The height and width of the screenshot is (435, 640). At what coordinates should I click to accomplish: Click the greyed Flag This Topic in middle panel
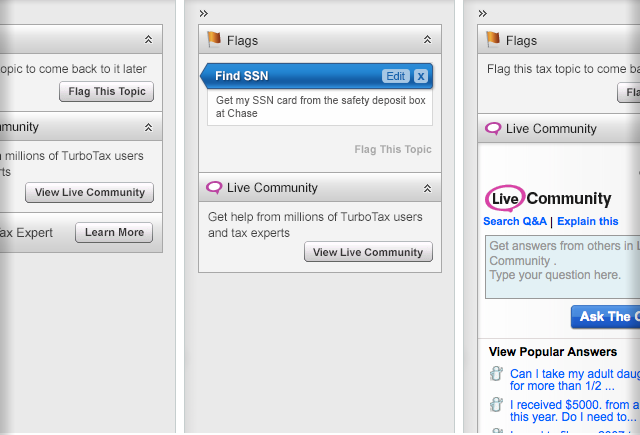pos(393,149)
